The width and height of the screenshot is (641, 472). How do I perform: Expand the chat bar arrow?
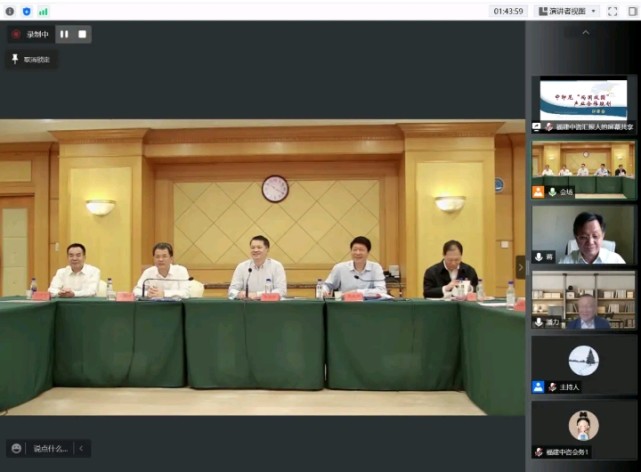[81, 448]
